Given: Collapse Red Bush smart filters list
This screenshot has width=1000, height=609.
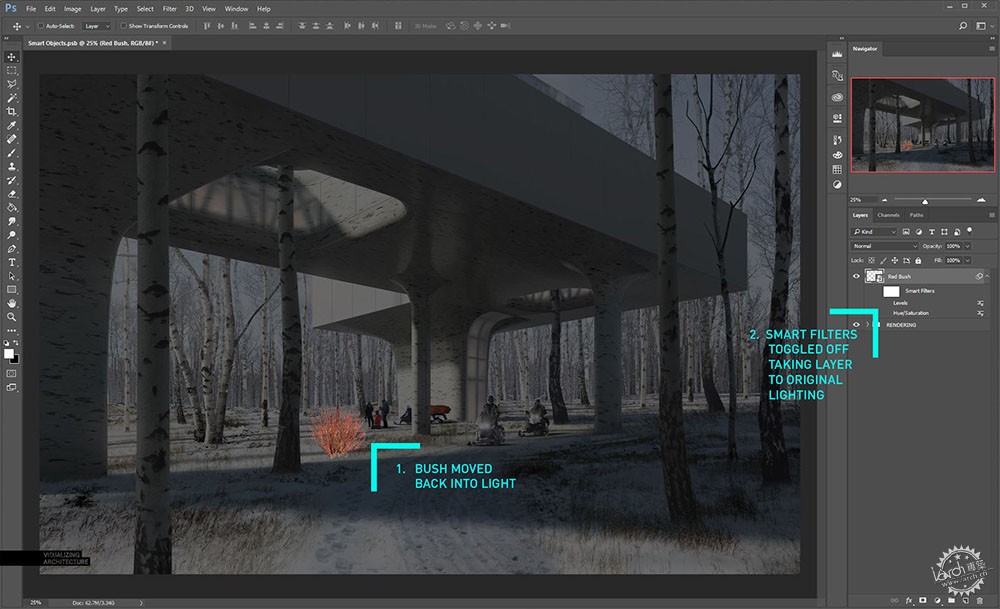Looking at the screenshot, I should click(987, 276).
